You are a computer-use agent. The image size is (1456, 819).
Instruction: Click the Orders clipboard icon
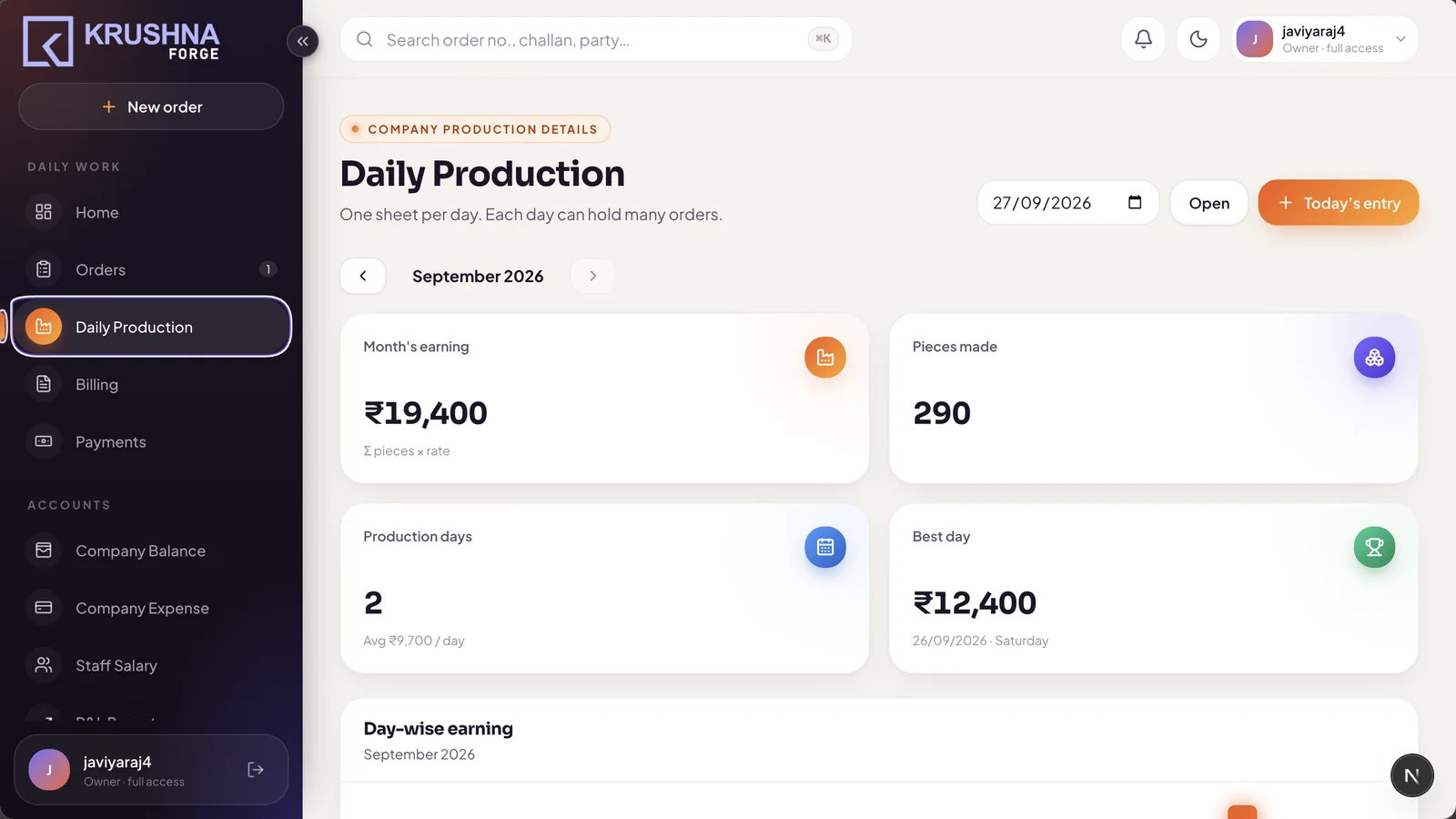coord(44,269)
